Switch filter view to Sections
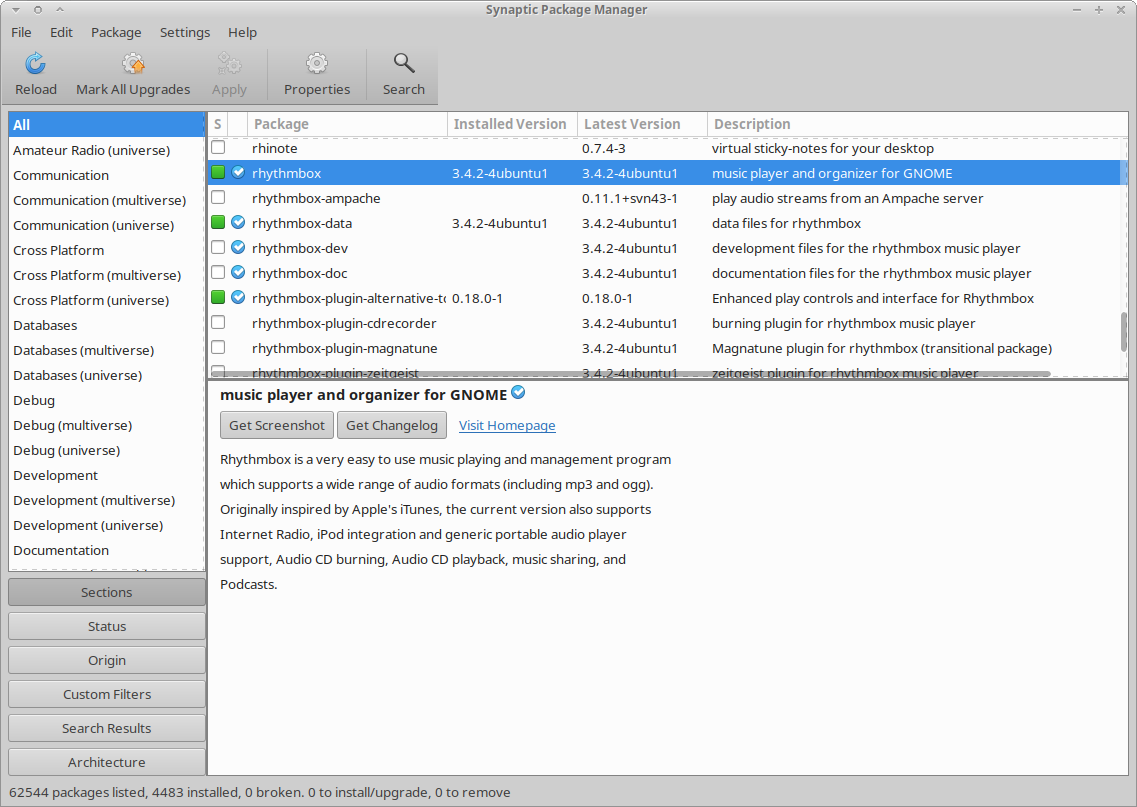Image resolution: width=1137 pixels, height=807 pixels. [x=107, y=592]
